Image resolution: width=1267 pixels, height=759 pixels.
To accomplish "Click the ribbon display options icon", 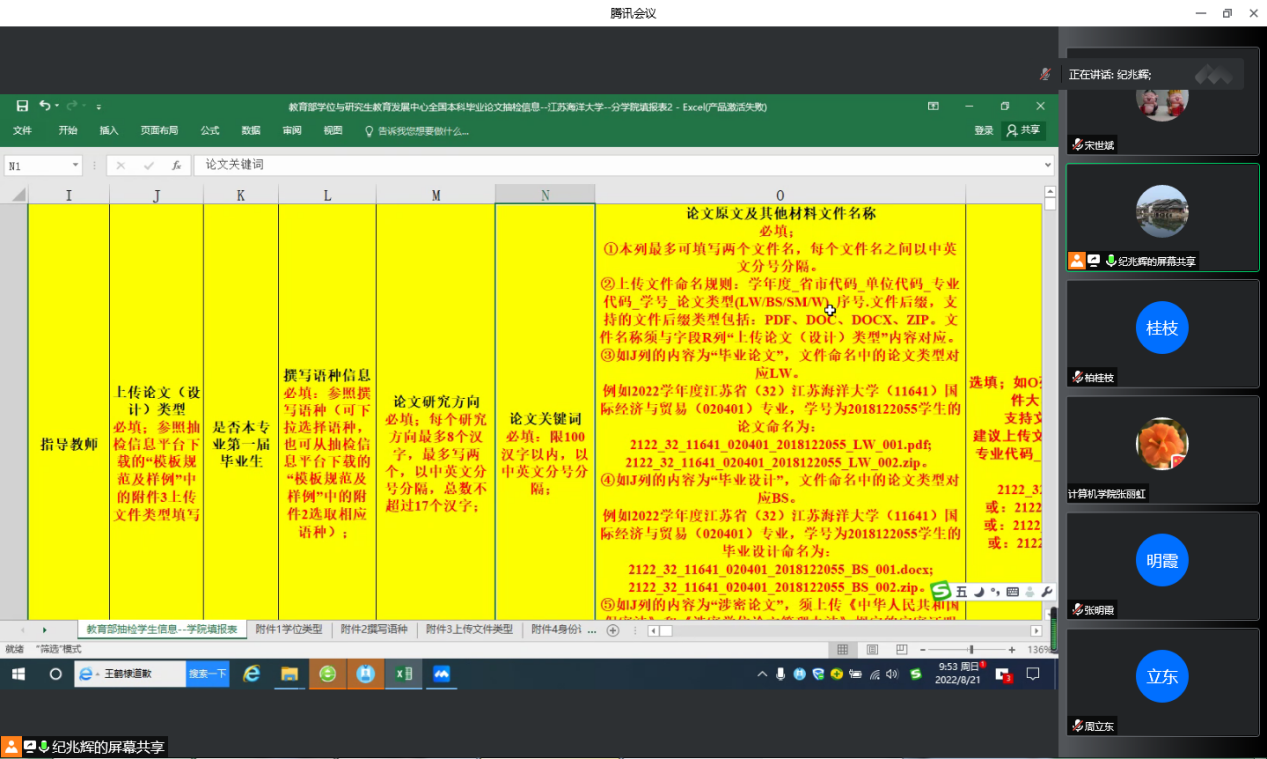I will (933, 106).
